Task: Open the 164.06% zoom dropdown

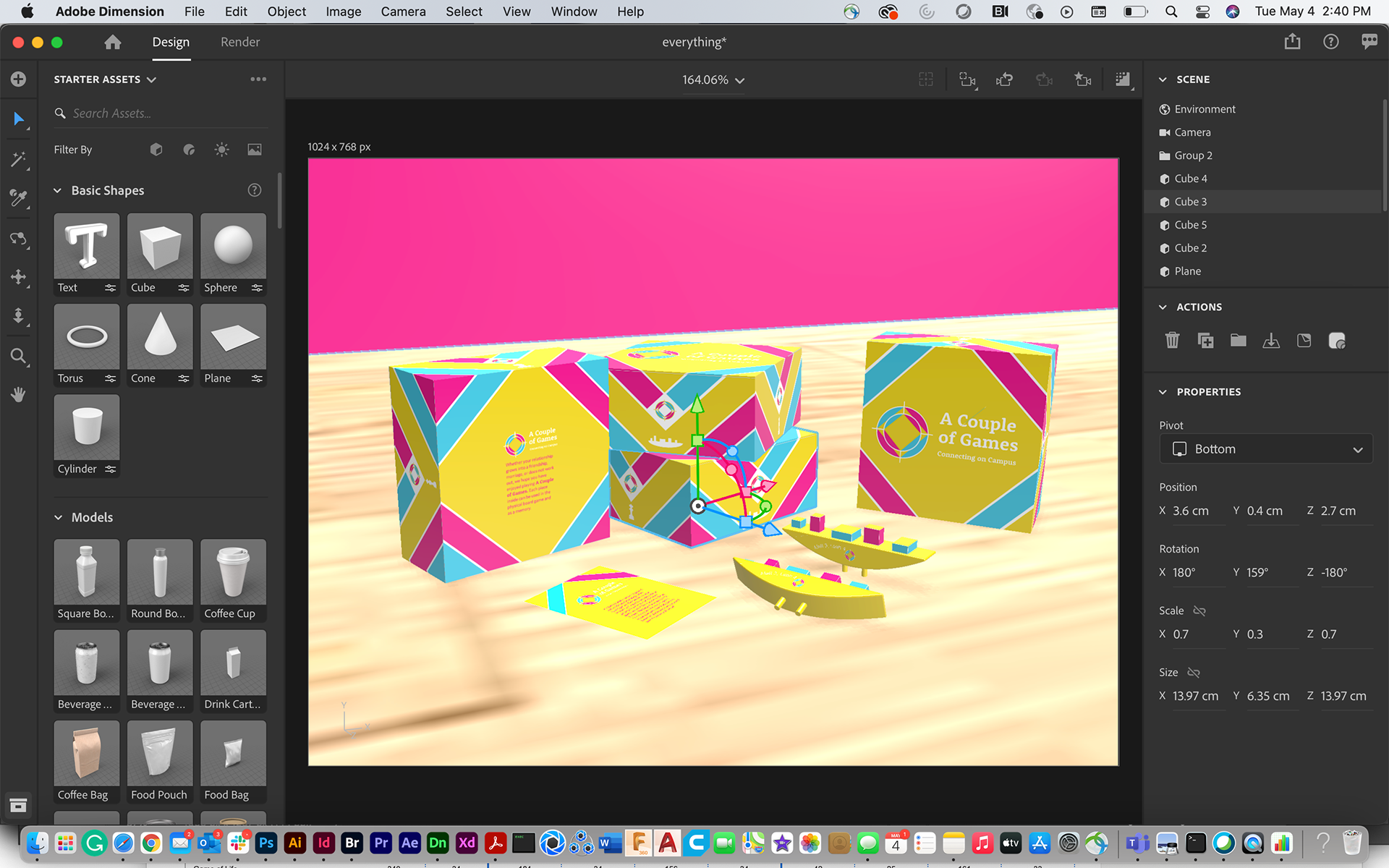Action: (713, 80)
